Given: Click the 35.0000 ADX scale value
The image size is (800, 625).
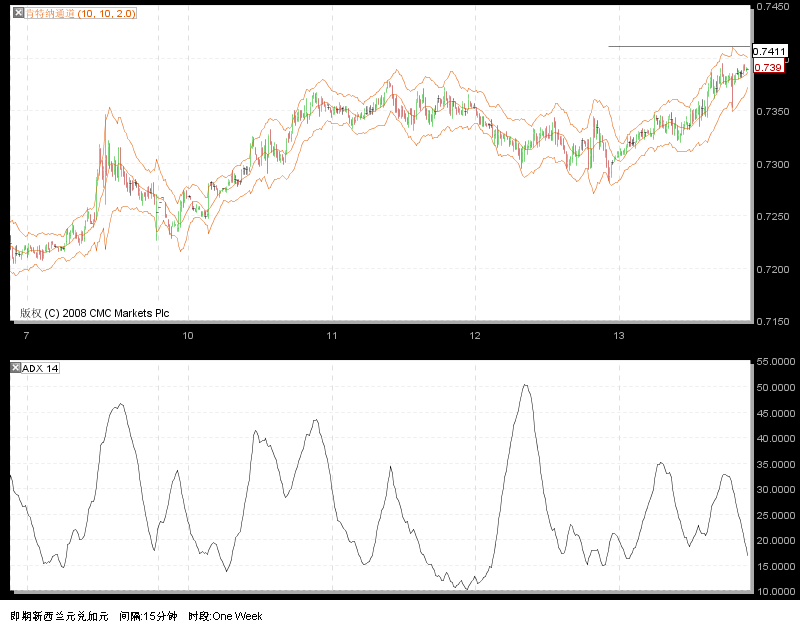Looking at the screenshot, I should [x=776, y=465].
